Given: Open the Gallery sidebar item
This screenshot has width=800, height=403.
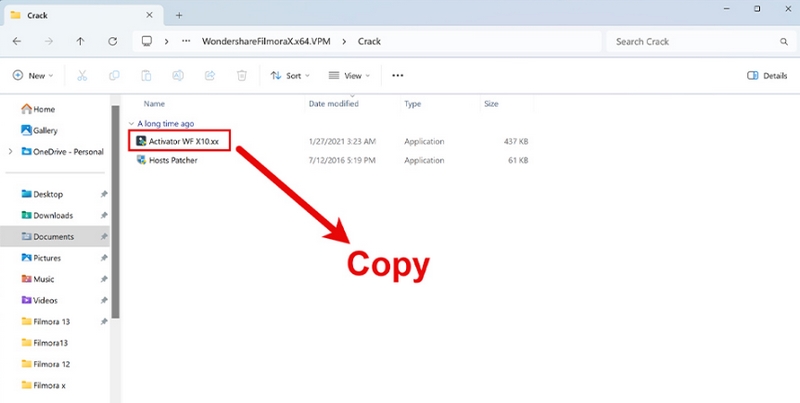Looking at the screenshot, I should tap(45, 130).
